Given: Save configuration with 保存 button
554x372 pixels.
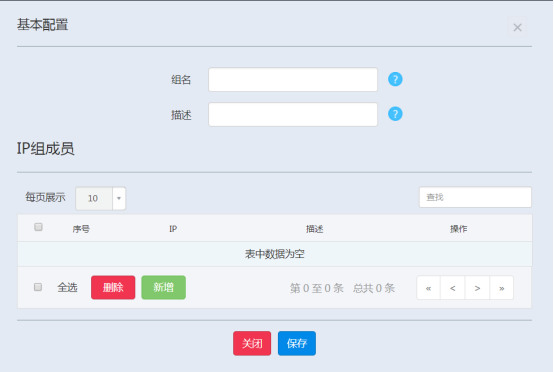Looking at the screenshot, I should 297,343.
